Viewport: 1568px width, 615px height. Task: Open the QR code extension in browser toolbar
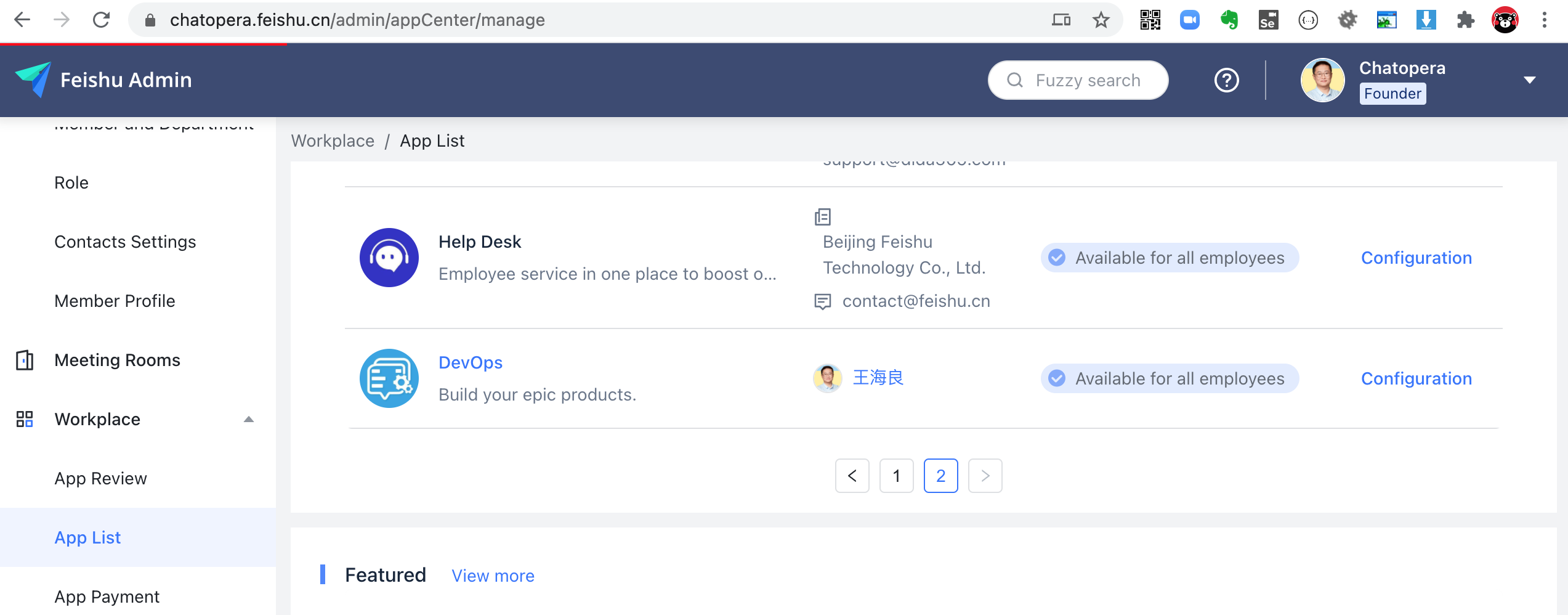tap(1149, 19)
